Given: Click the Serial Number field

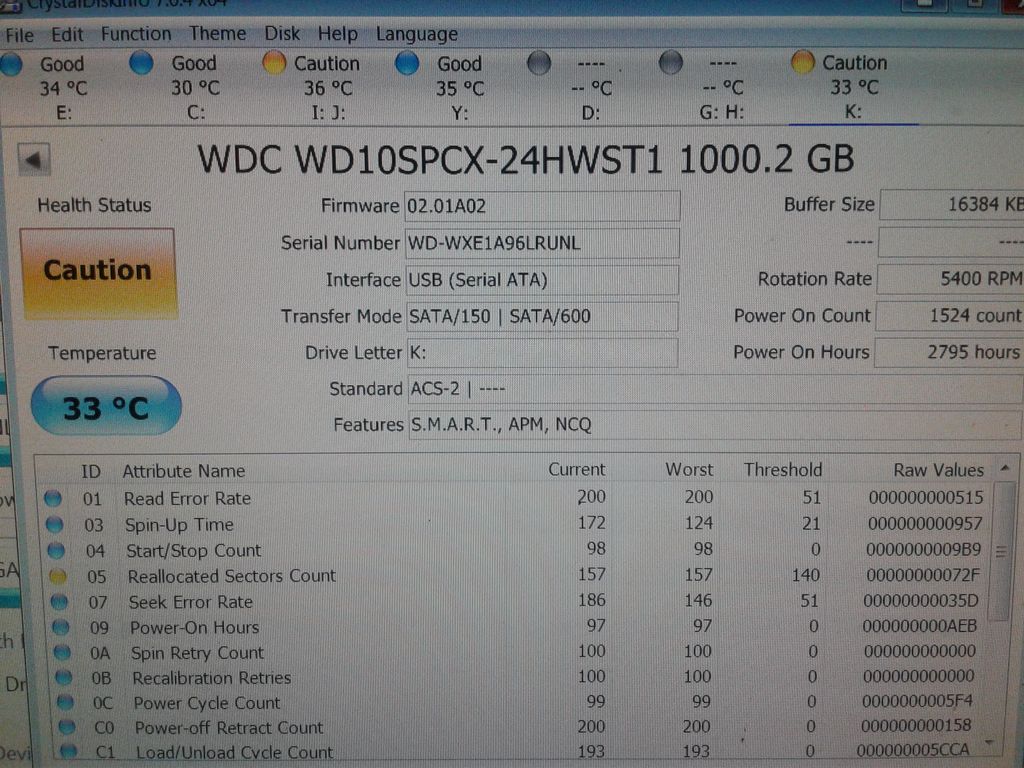Looking at the screenshot, I should click(542, 243).
